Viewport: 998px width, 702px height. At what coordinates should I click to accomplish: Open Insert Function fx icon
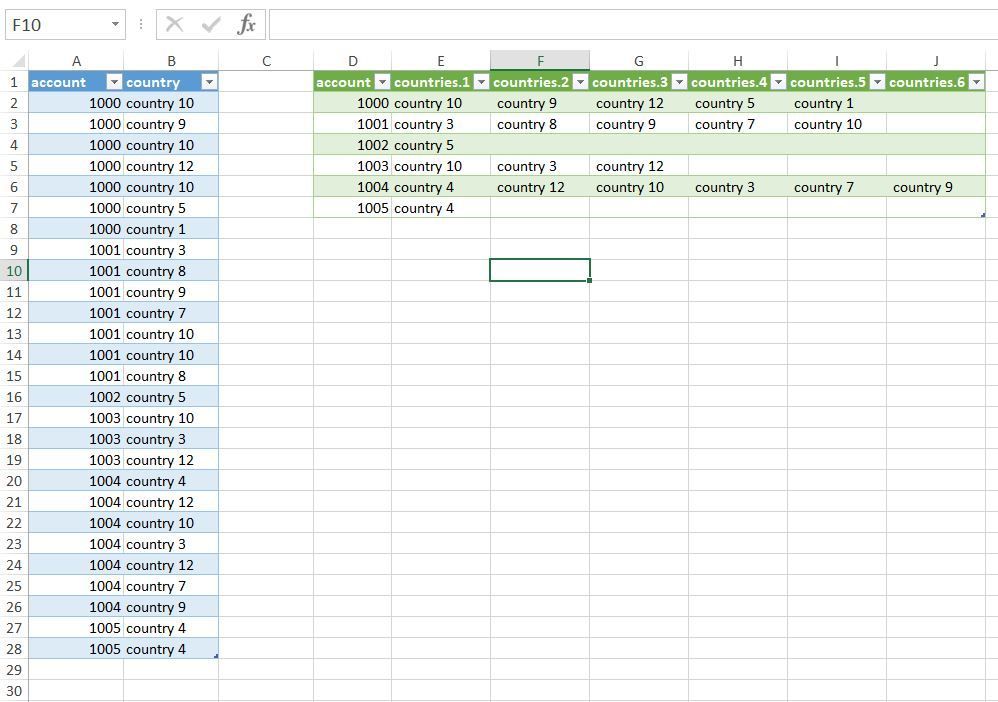(246, 25)
